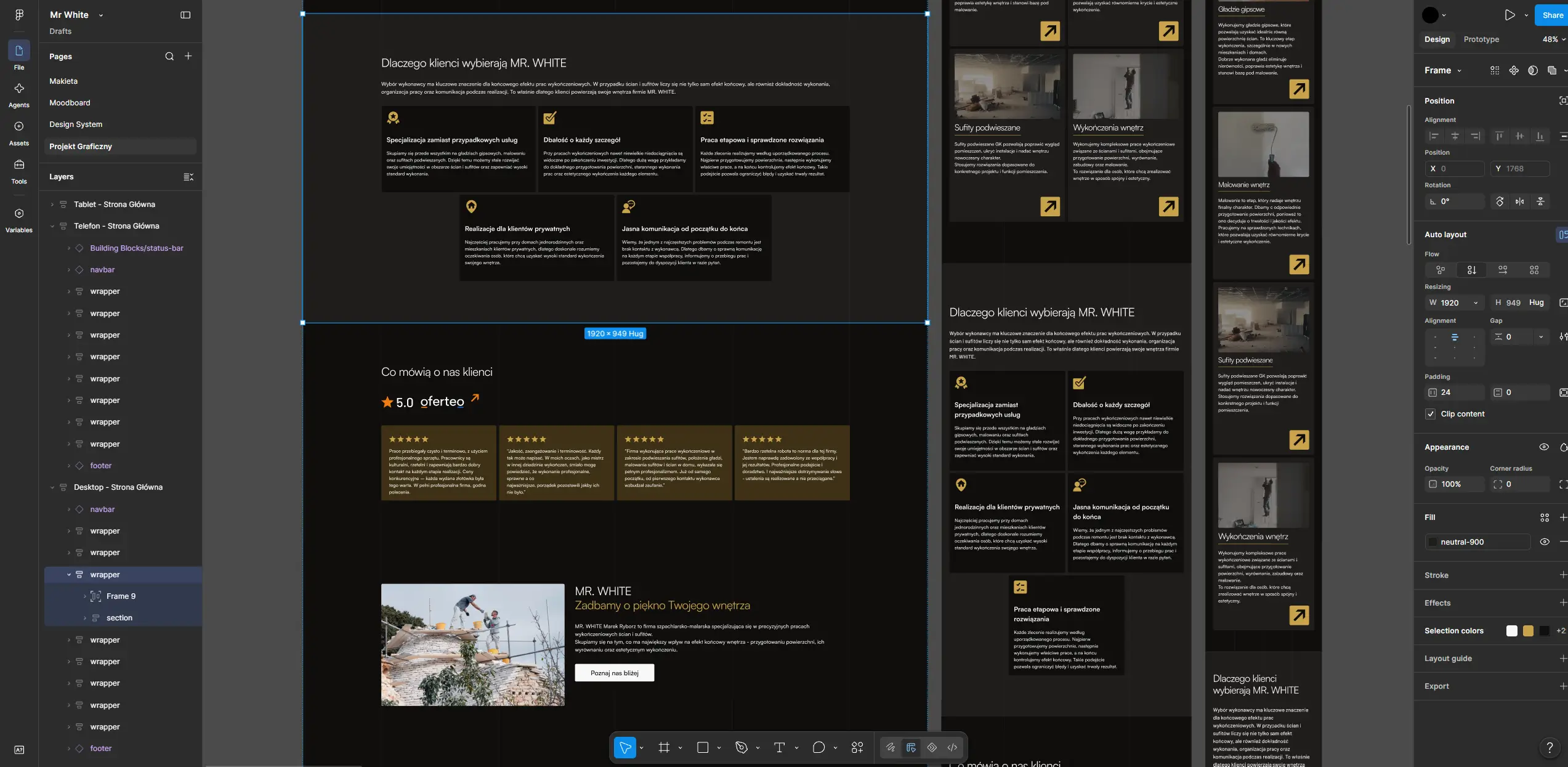Select the Frame tool in bottom toolbar
Image resolution: width=1568 pixels, height=767 pixels.
click(664, 747)
